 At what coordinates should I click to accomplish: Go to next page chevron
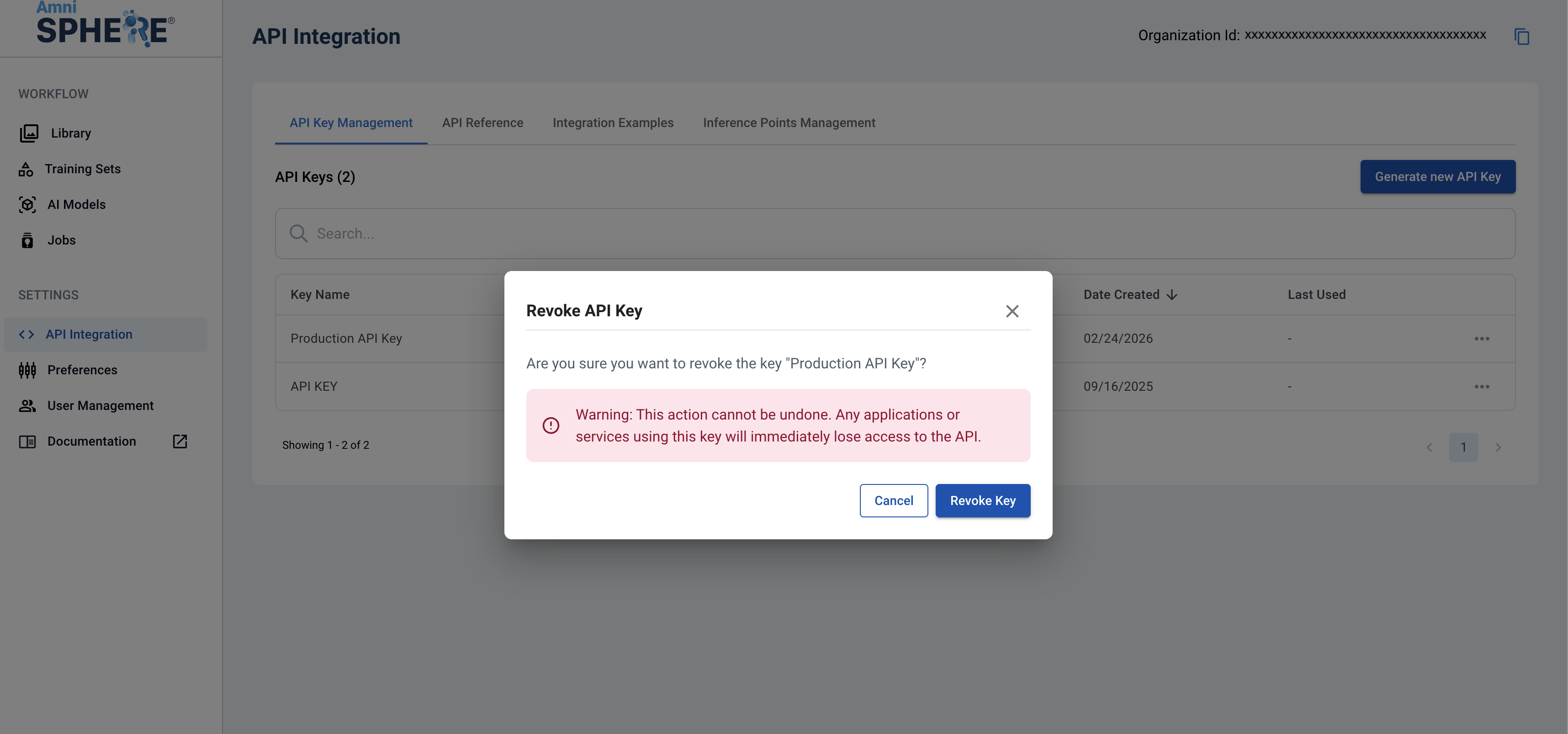tap(1498, 448)
